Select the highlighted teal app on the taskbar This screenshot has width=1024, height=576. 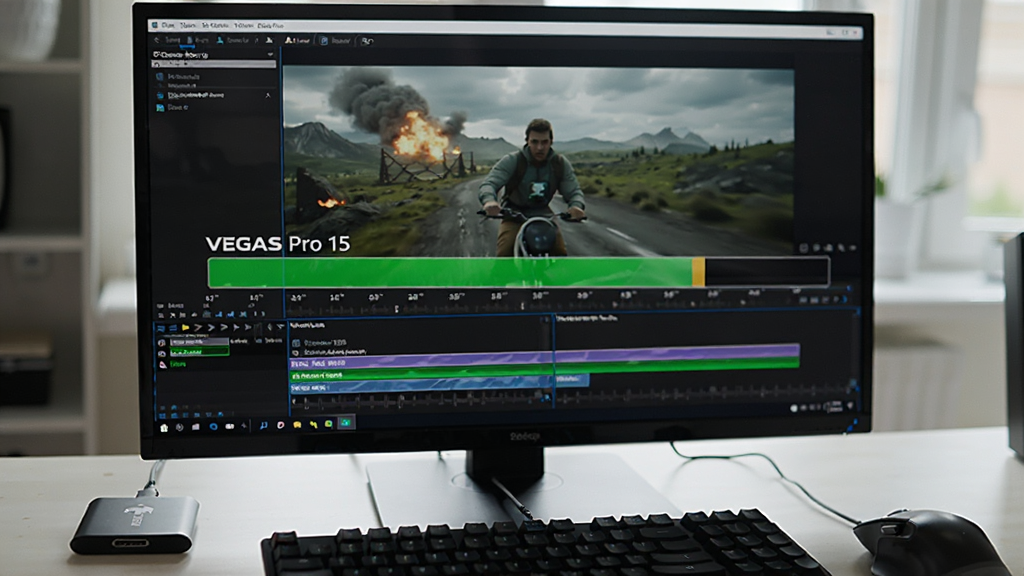(x=345, y=423)
